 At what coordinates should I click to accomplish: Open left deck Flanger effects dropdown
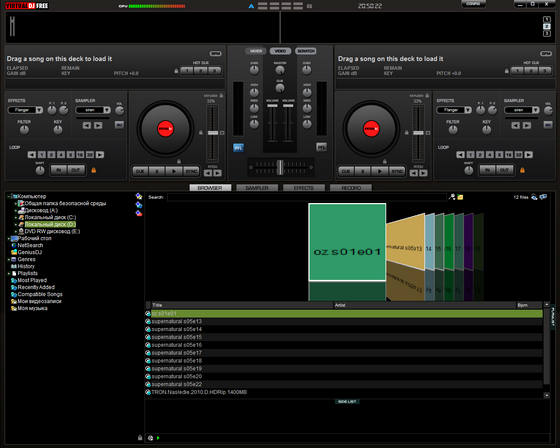[x=39, y=110]
